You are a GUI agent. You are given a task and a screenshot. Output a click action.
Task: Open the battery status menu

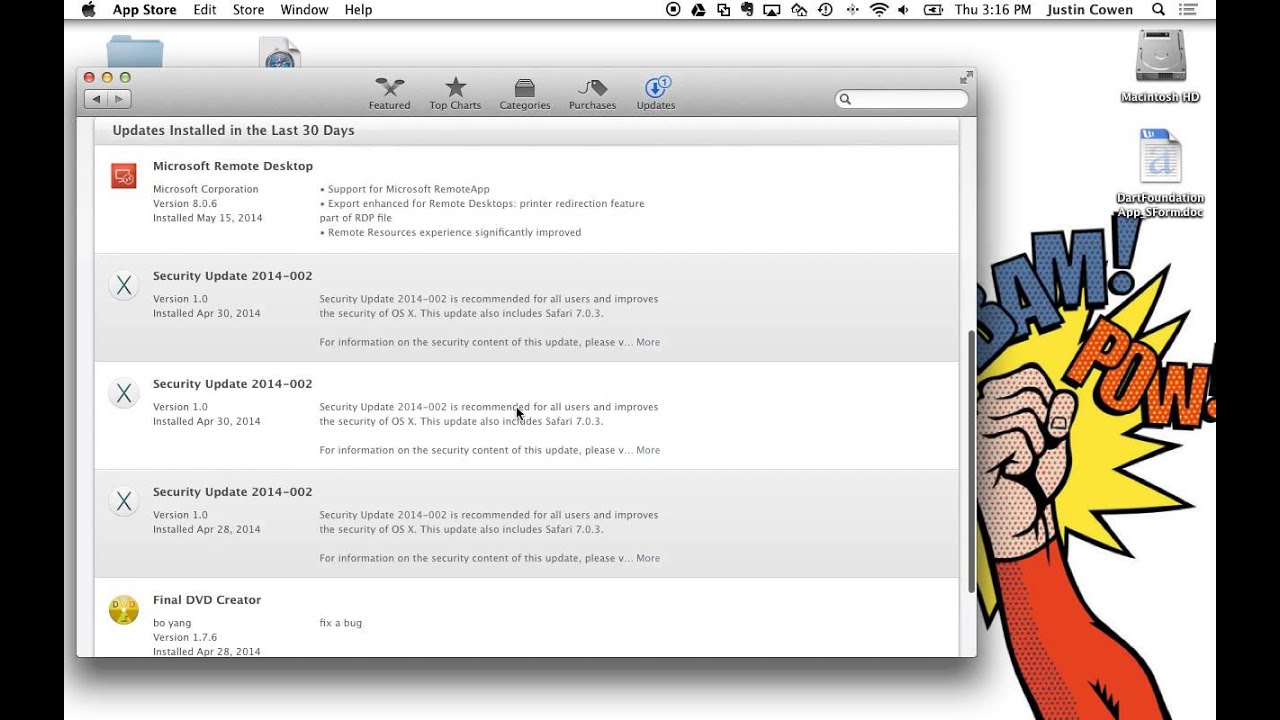[x=933, y=10]
